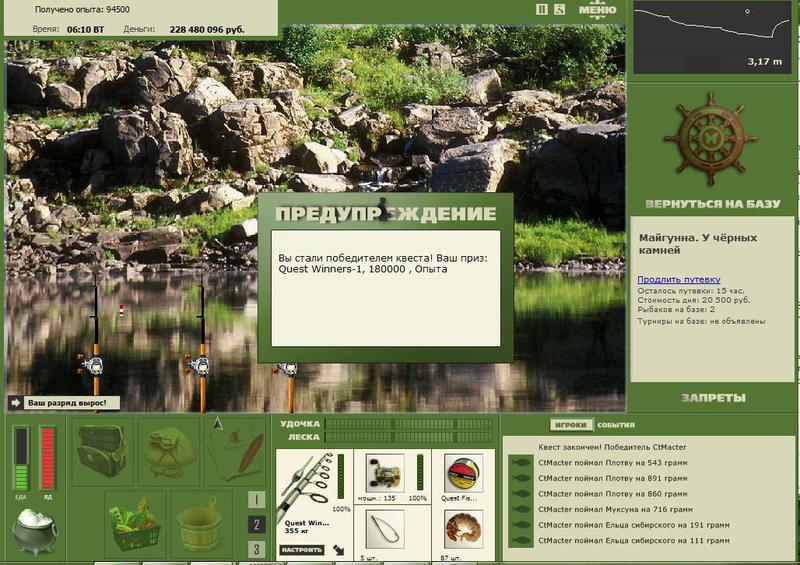Click the УДОЧКА tension bar
This screenshot has width=800, height=565.
point(409,424)
